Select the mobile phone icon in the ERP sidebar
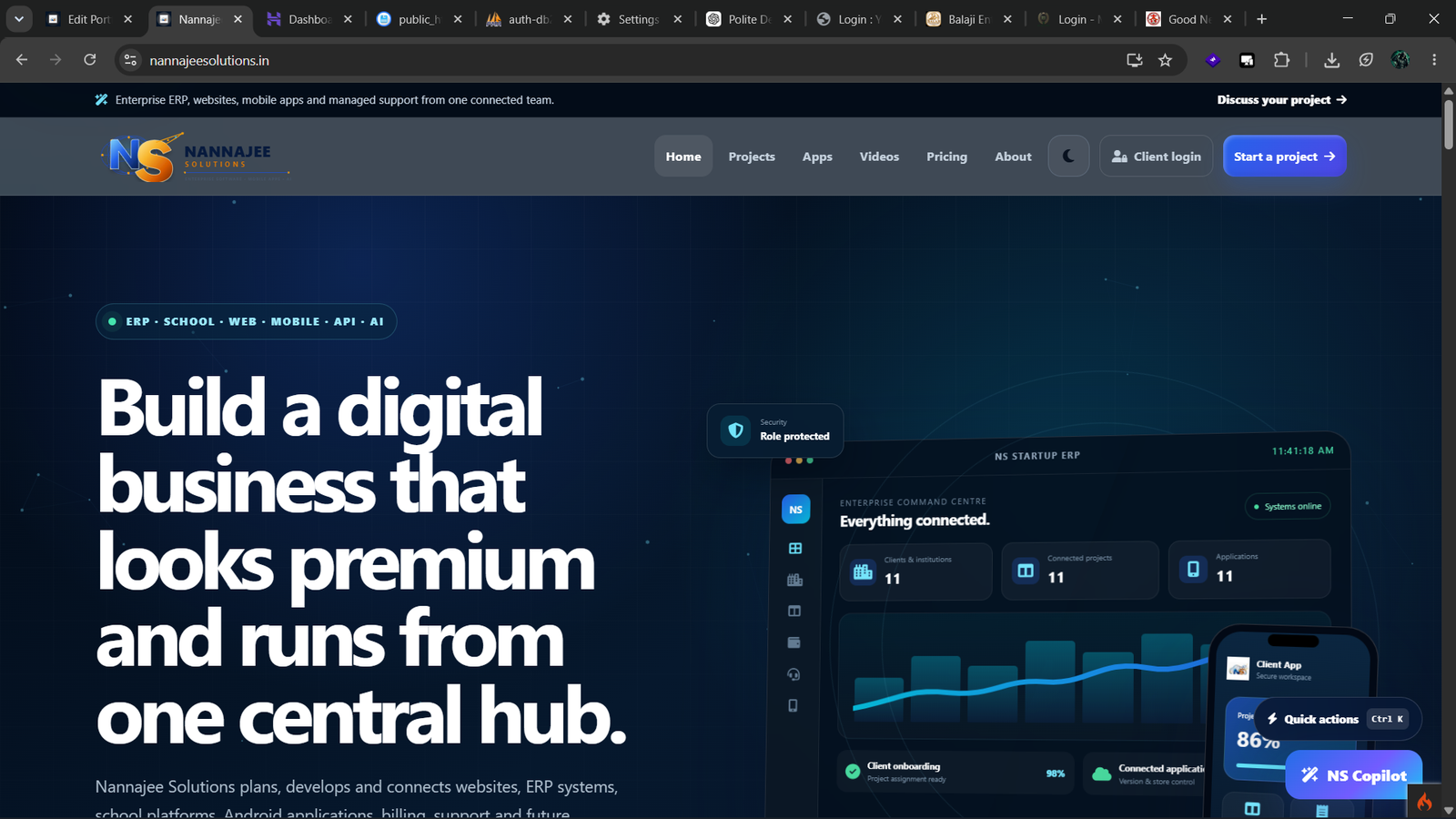Image resolution: width=1456 pixels, height=819 pixels. click(x=793, y=705)
